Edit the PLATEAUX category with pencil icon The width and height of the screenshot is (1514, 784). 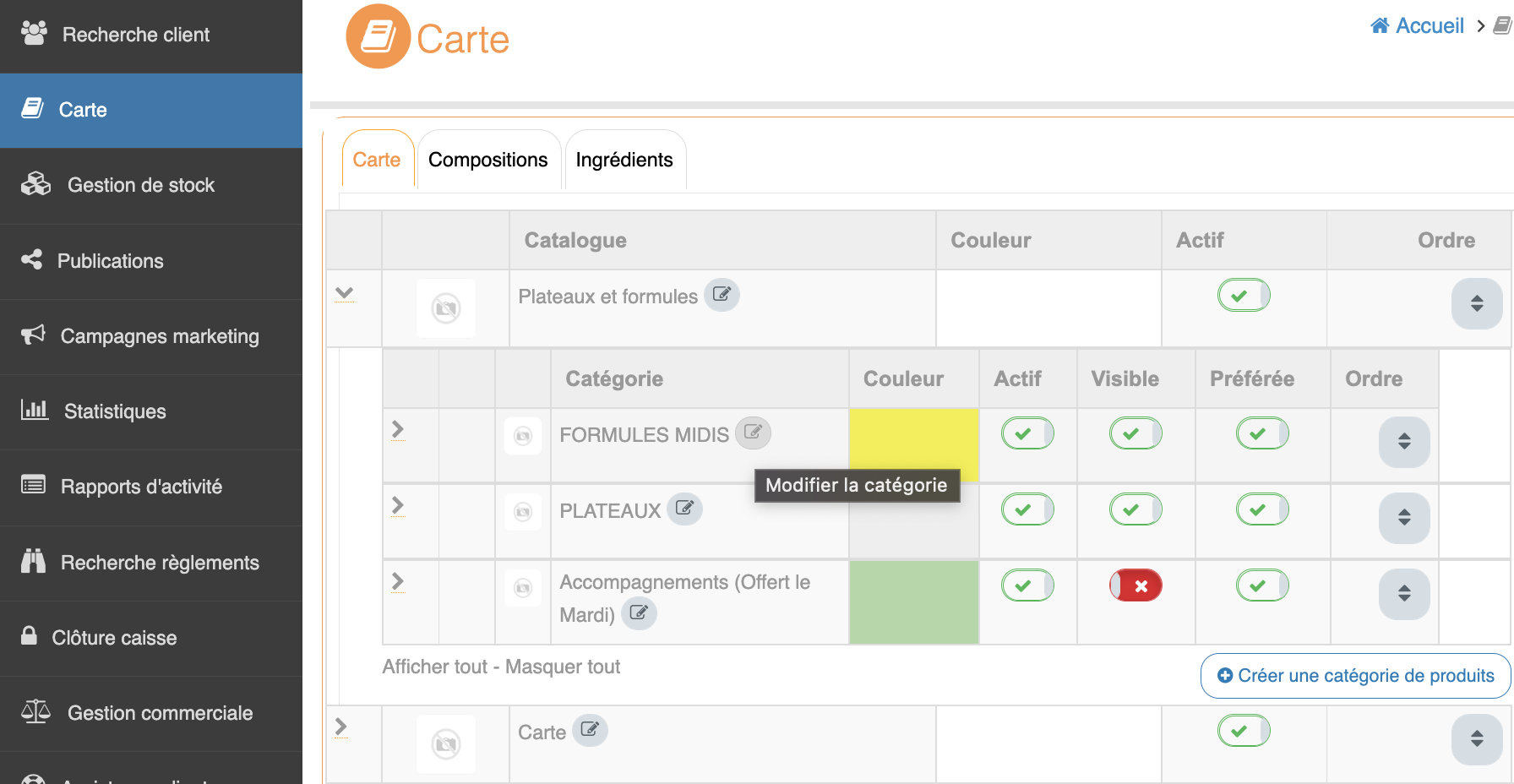coord(684,509)
